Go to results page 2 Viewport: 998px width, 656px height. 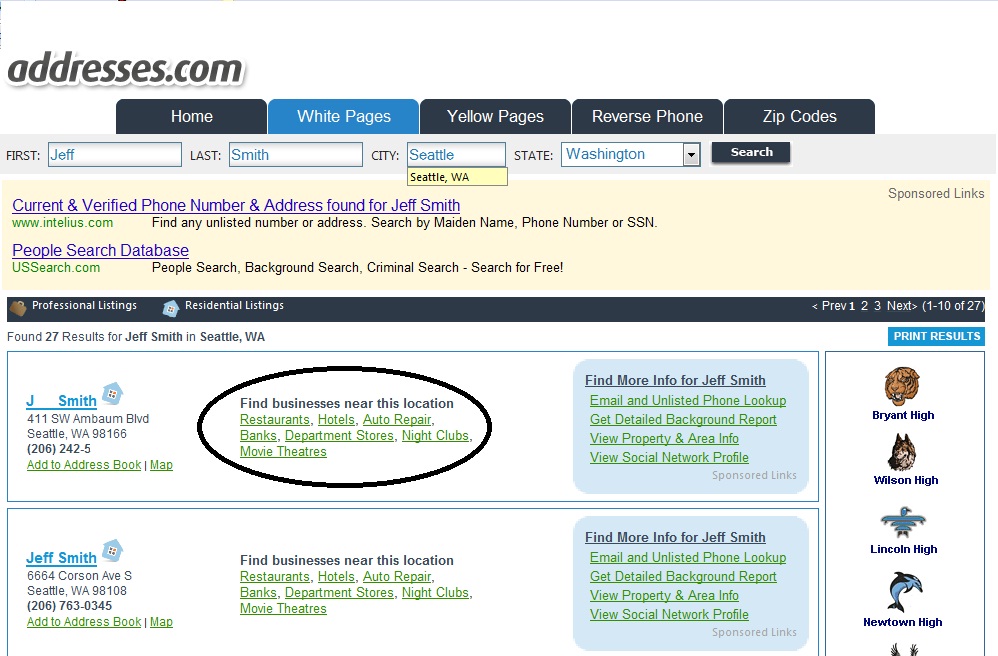tap(864, 306)
